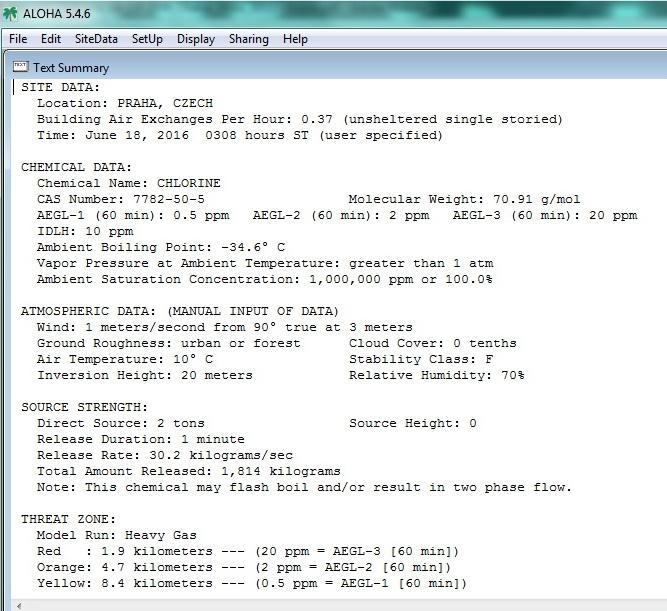
Task: Click 'Inversion Height: 20 meters' text
Action: pyautogui.click(x=145, y=375)
